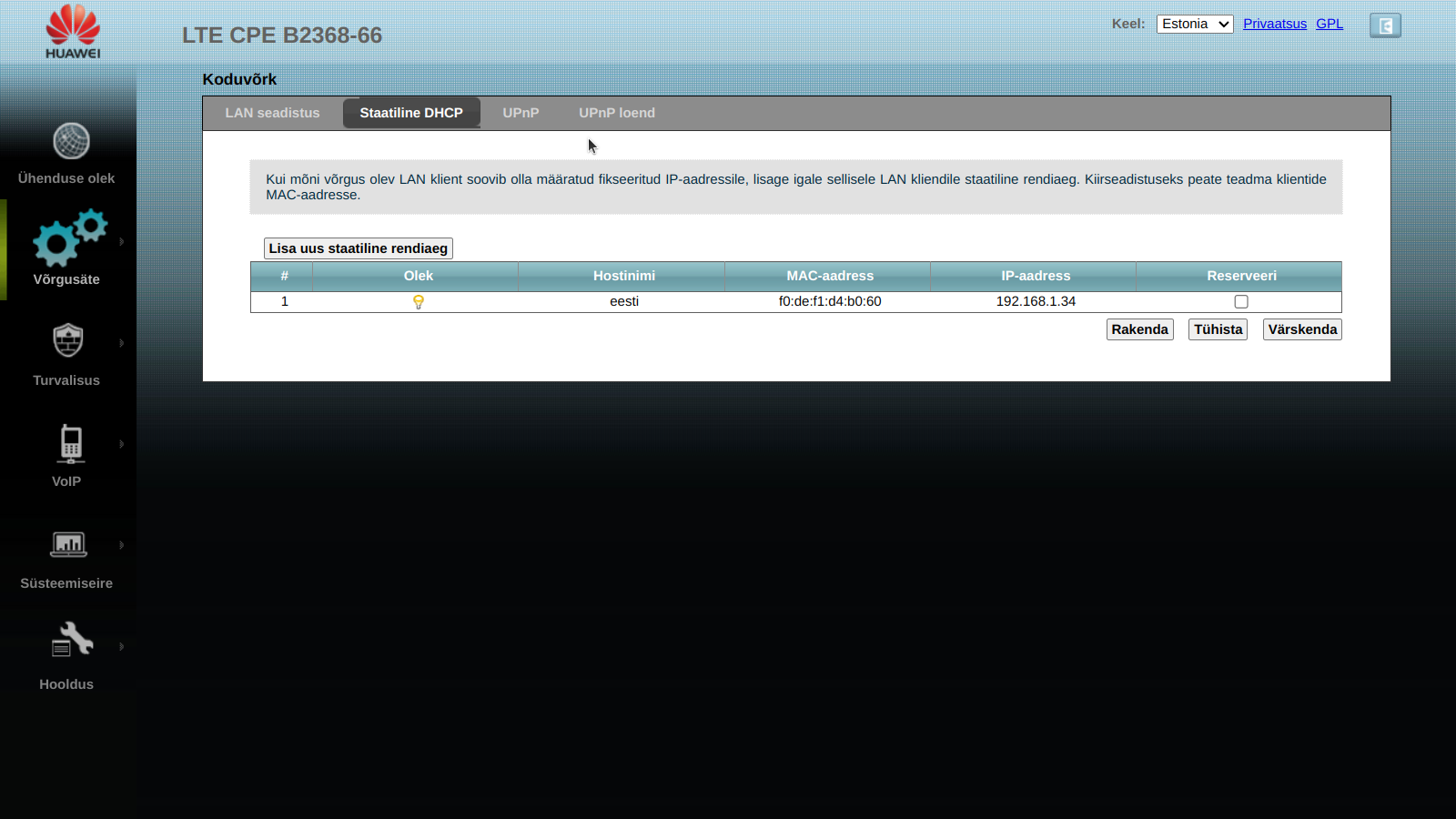Select the Staatiline DHCP tab
Screen dimensions: 1456x819
pyautogui.click(x=411, y=113)
